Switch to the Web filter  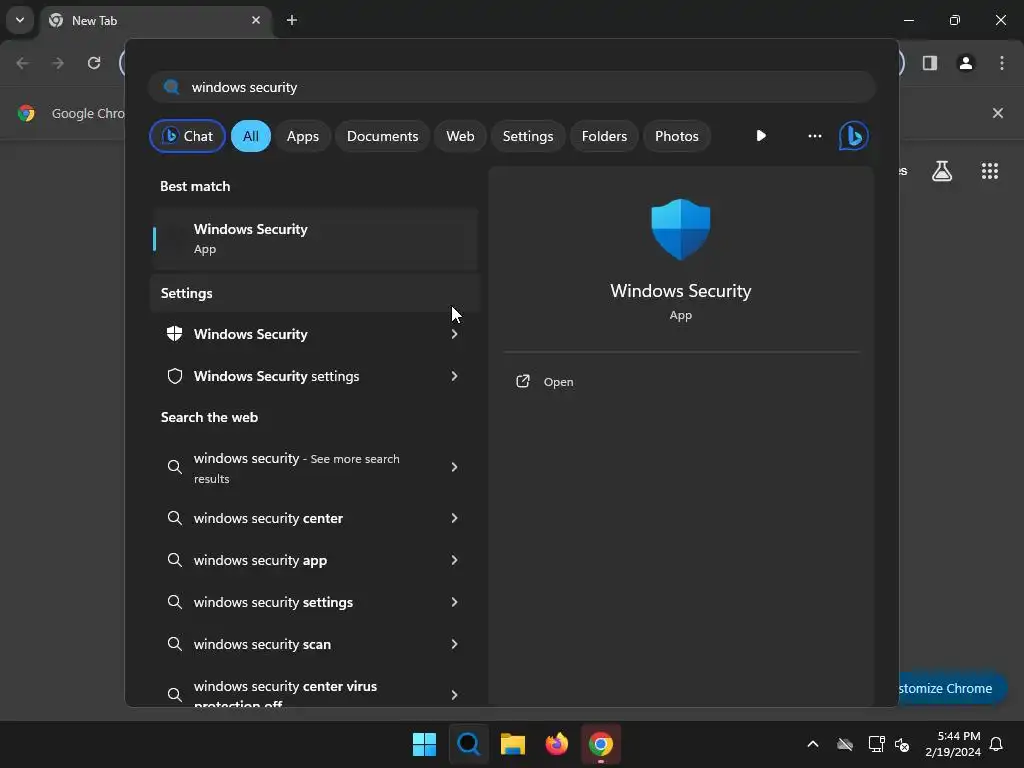[460, 136]
